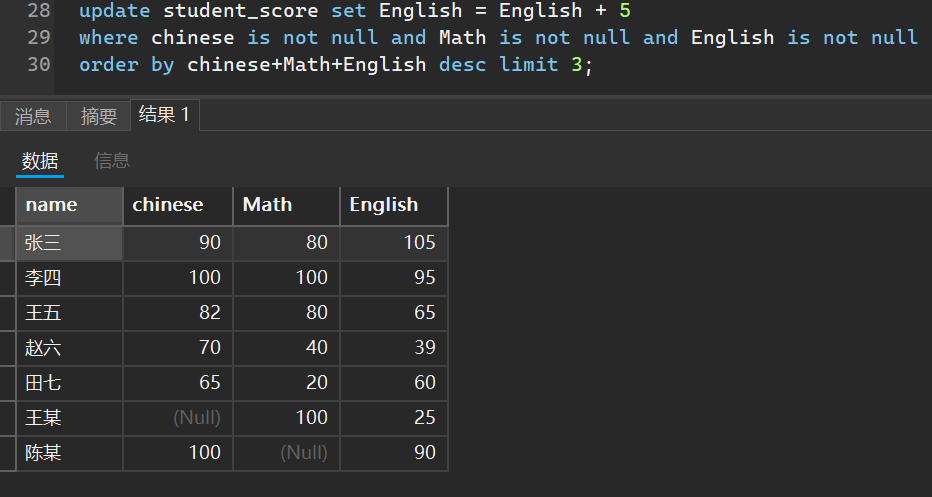Click the row selector beside 李四
The image size is (932, 497).
[7, 278]
